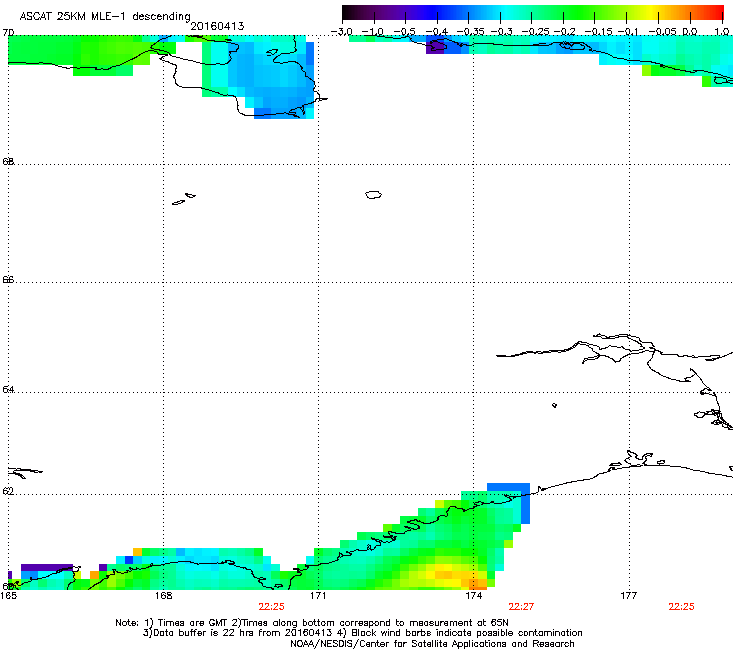Pick the yellow section of the color bar

(654, 13)
